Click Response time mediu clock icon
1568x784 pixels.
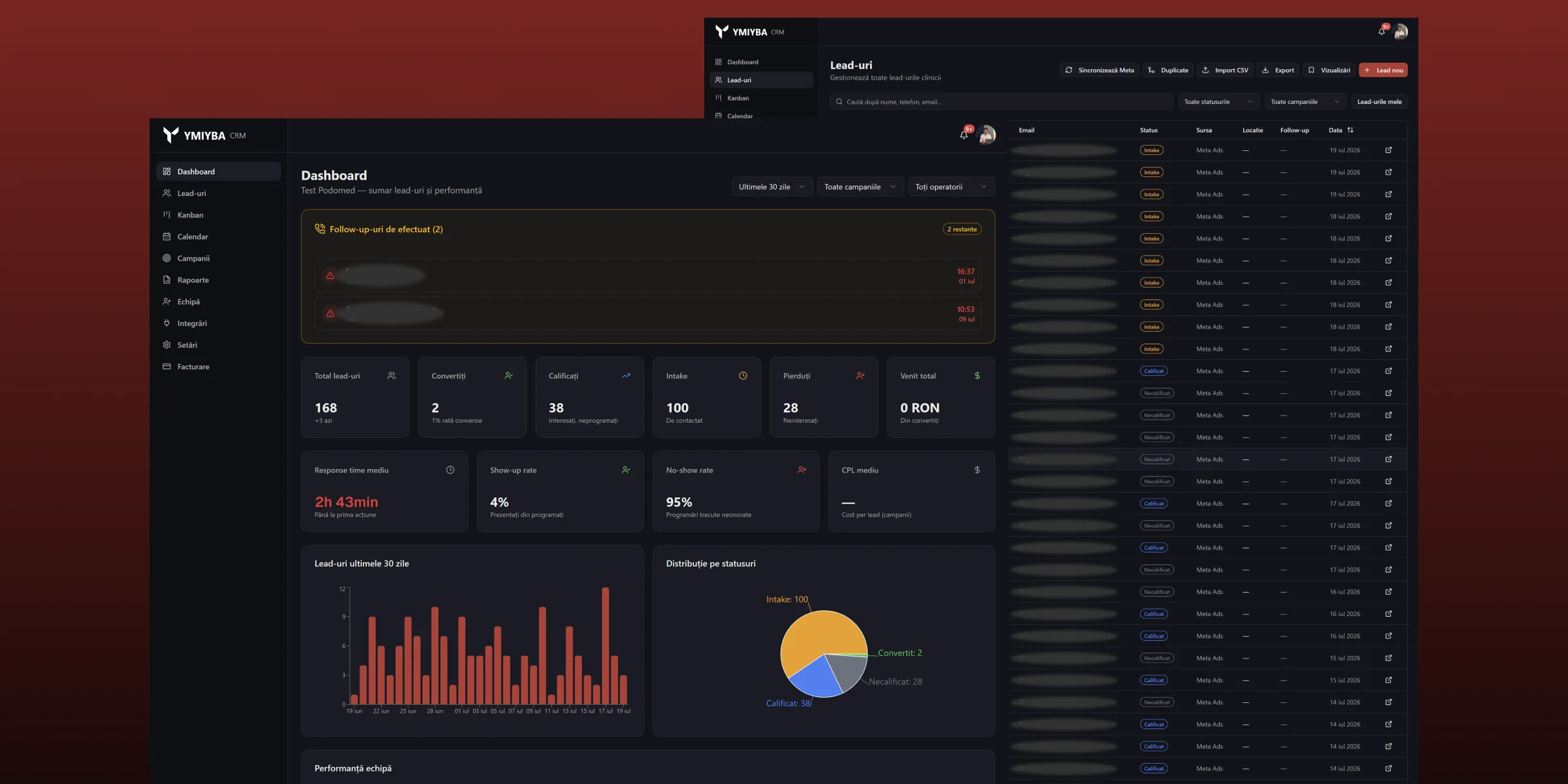click(x=450, y=470)
